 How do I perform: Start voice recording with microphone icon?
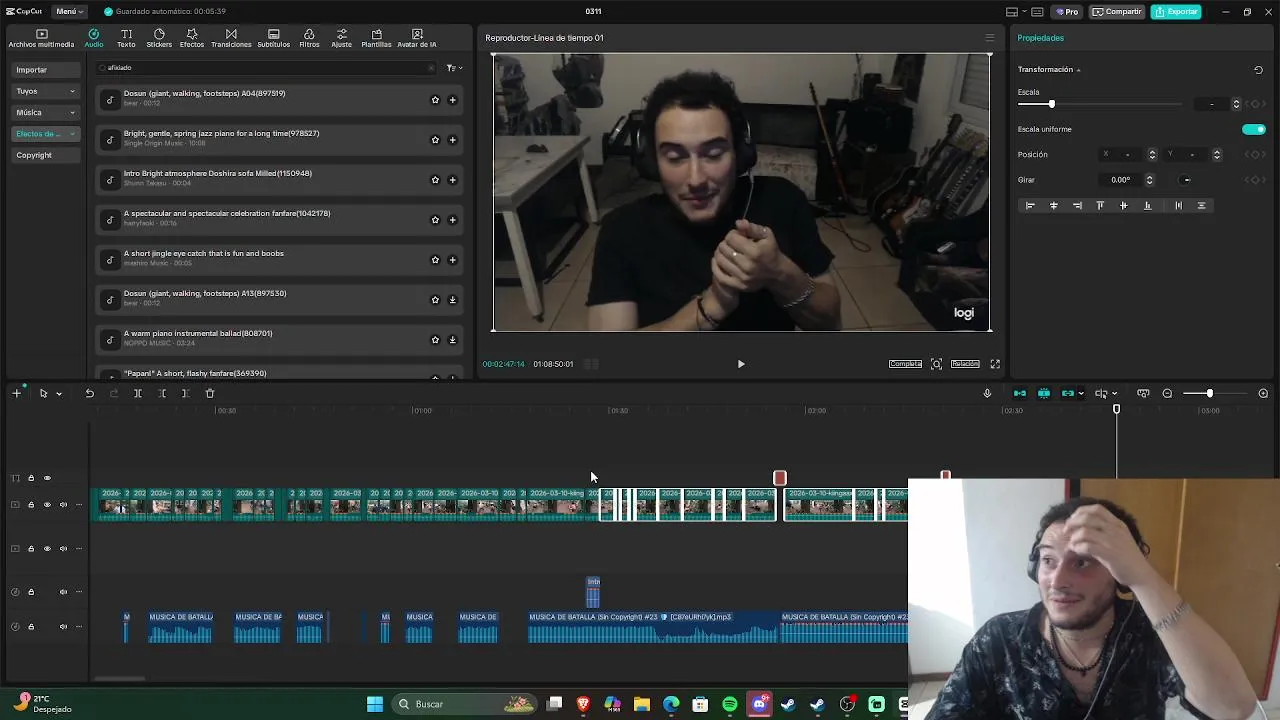987,394
